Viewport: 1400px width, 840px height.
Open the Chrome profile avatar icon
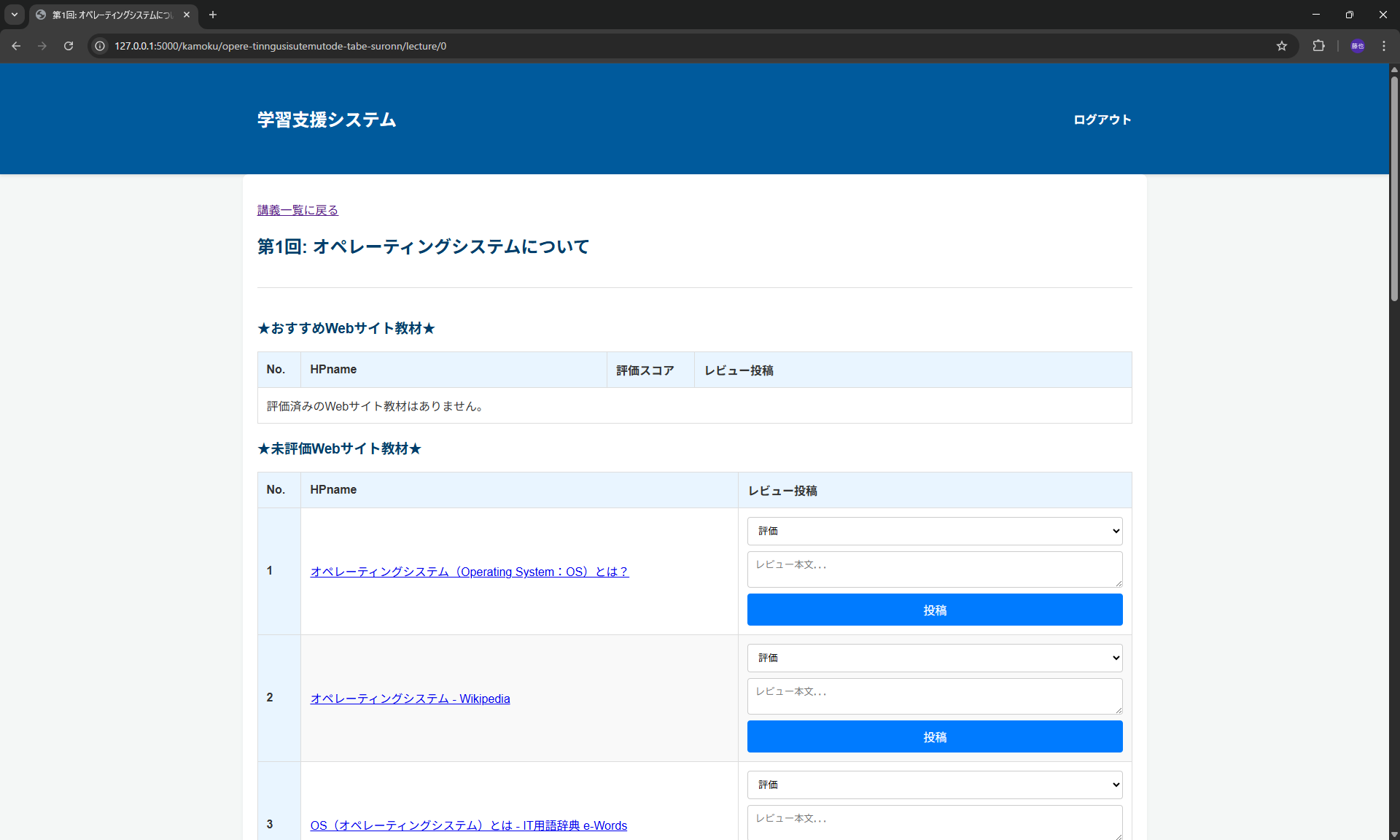(x=1357, y=46)
